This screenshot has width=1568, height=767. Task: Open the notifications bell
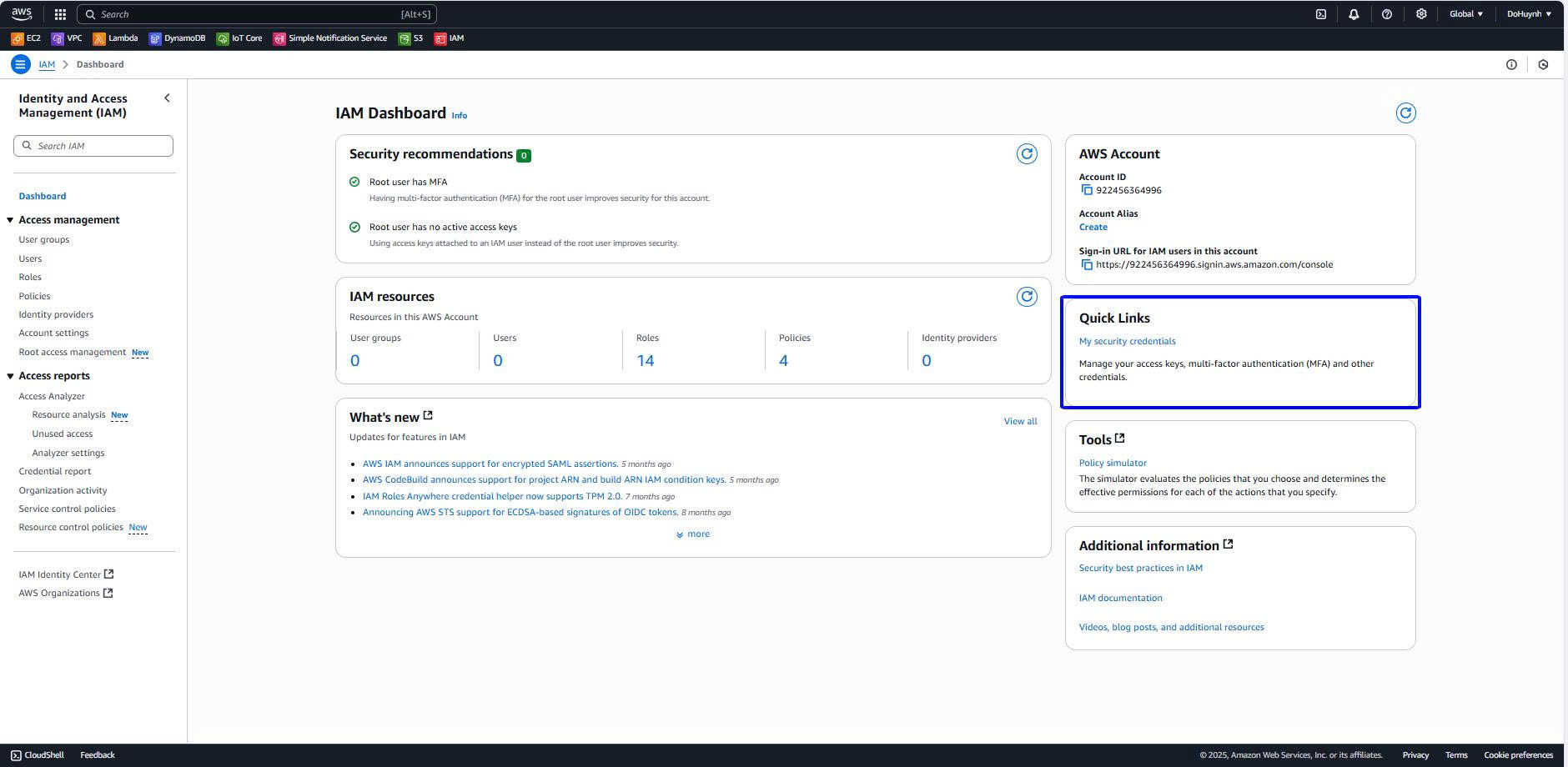(1354, 14)
